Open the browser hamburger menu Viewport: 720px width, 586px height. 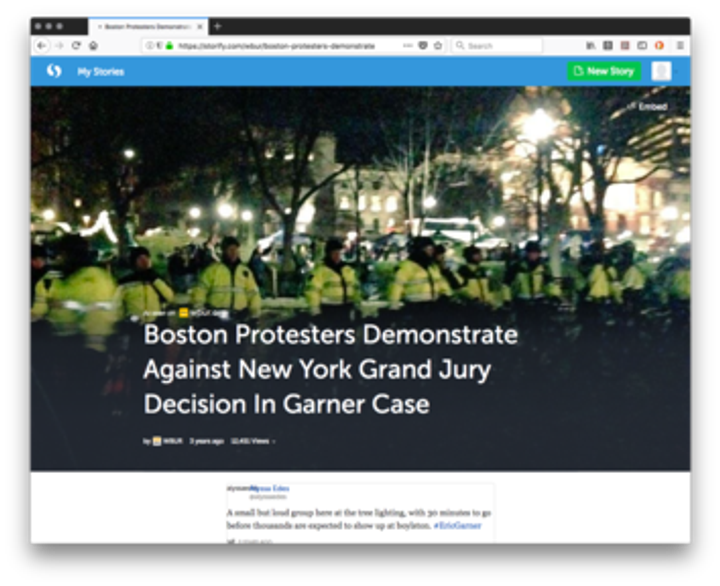click(680, 45)
